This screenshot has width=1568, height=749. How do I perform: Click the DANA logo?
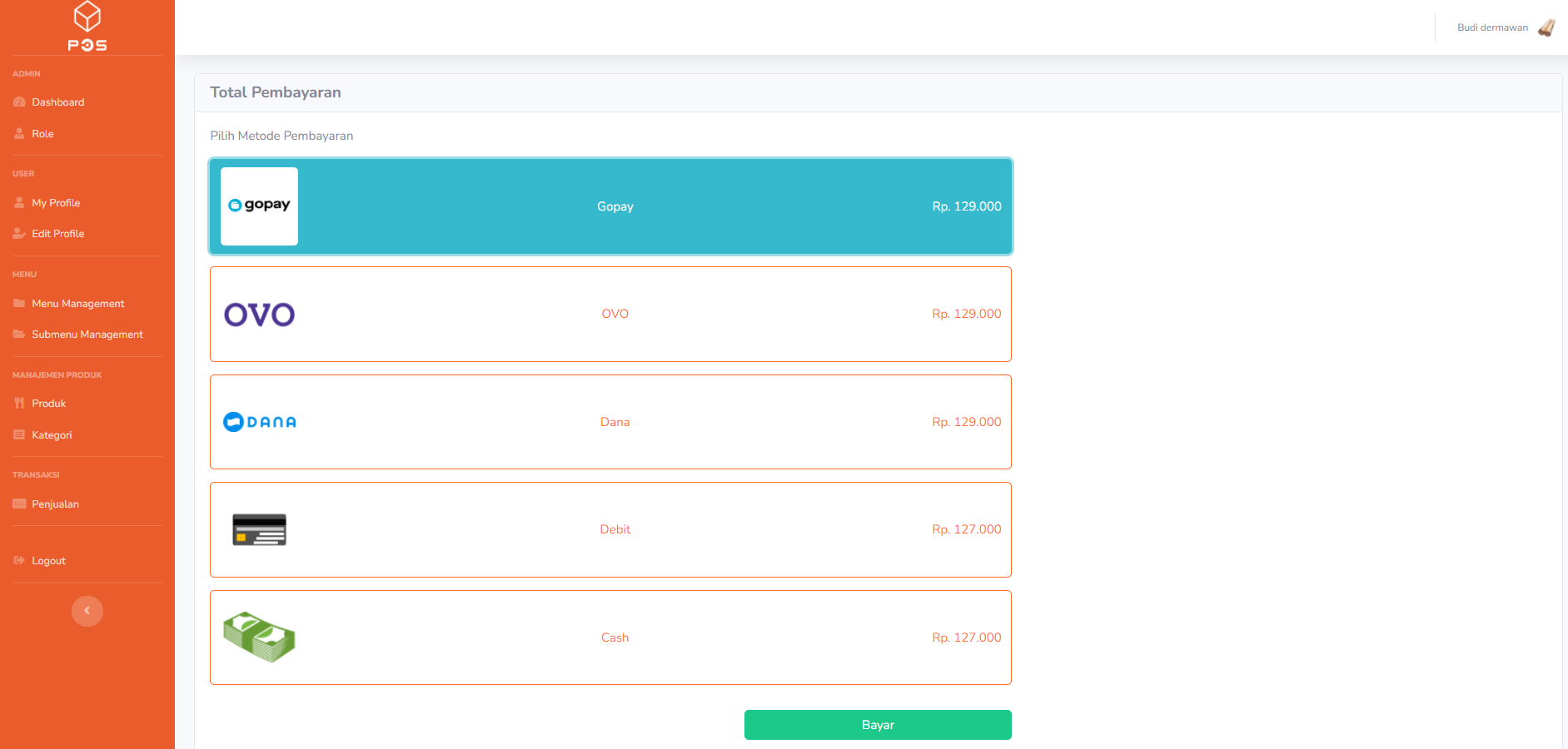(259, 422)
